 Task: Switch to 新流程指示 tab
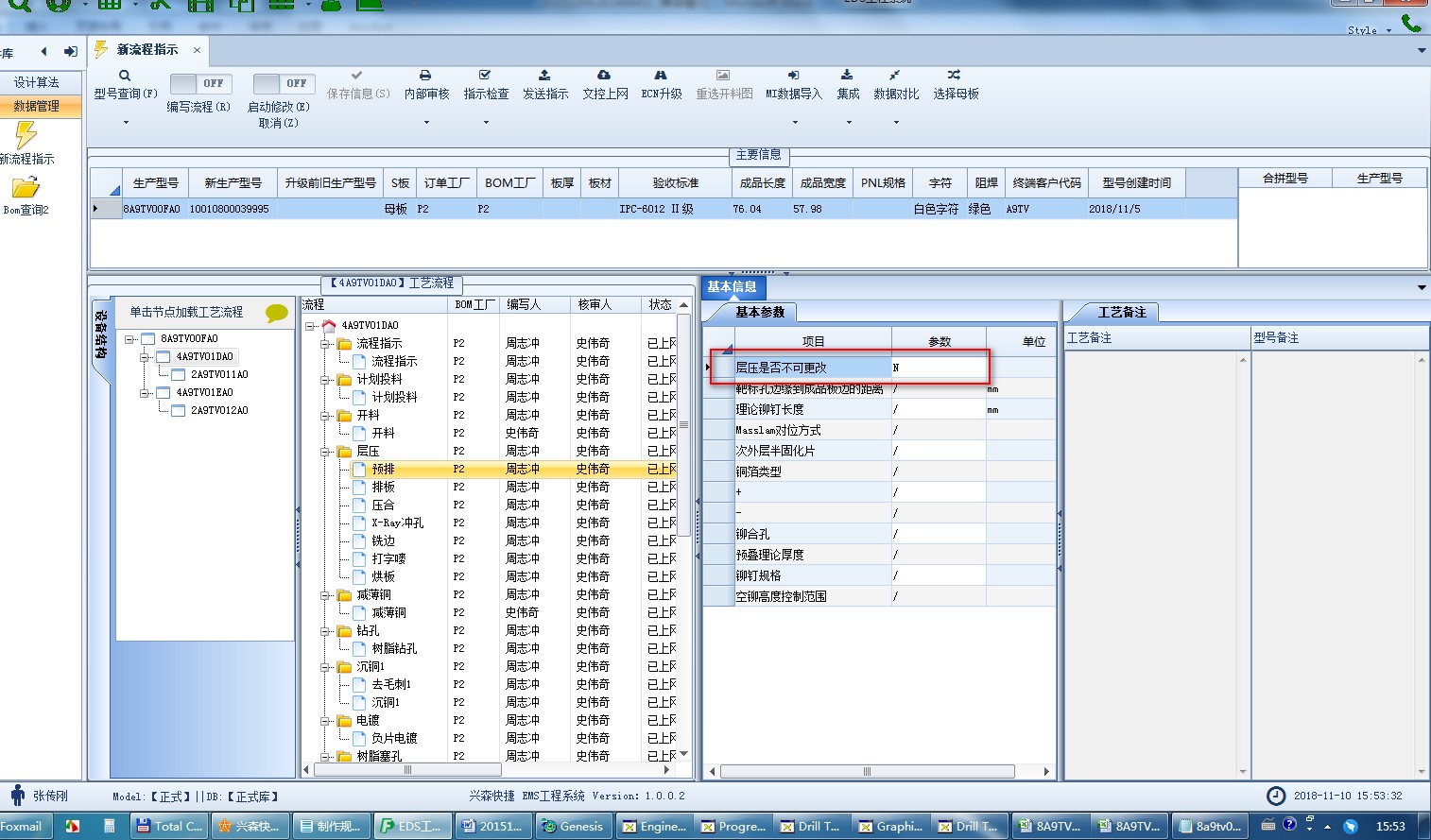click(x=147, y=50)
